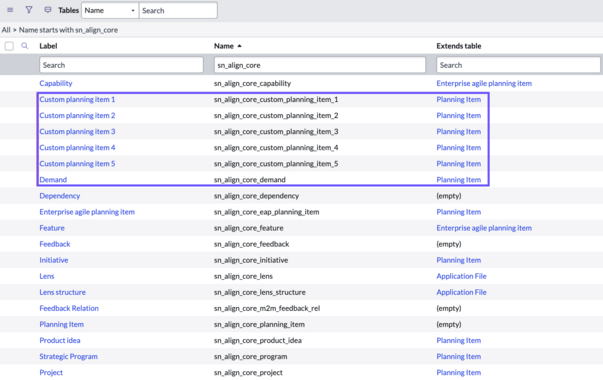603x380 pixels.
Task: Open Lens structure's Application File link
Action: tap(461, 292)
